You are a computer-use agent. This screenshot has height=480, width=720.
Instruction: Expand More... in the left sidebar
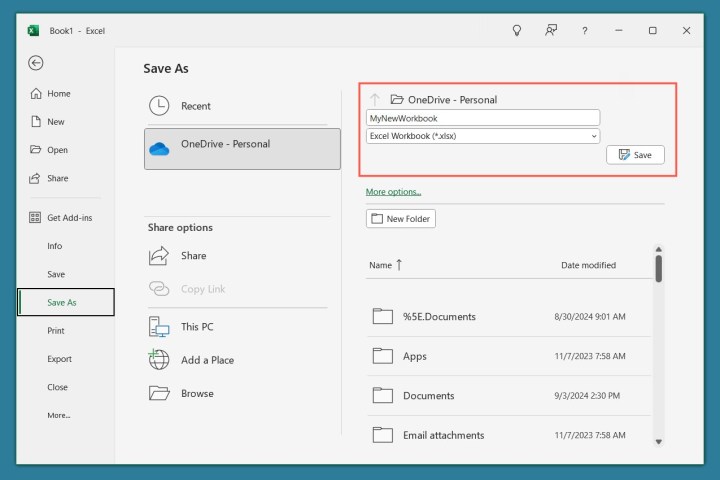pyautogui.click(x=58, y=415)
